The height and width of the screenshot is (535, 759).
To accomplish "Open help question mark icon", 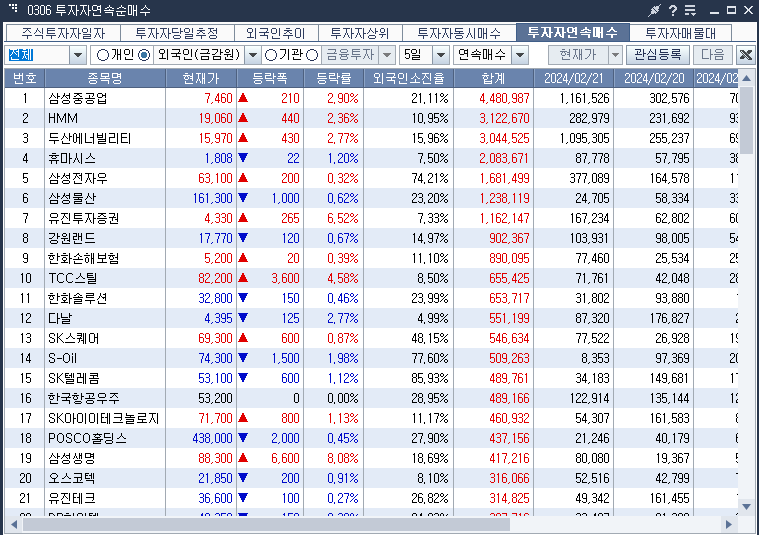I will click(x=673, y=10).
